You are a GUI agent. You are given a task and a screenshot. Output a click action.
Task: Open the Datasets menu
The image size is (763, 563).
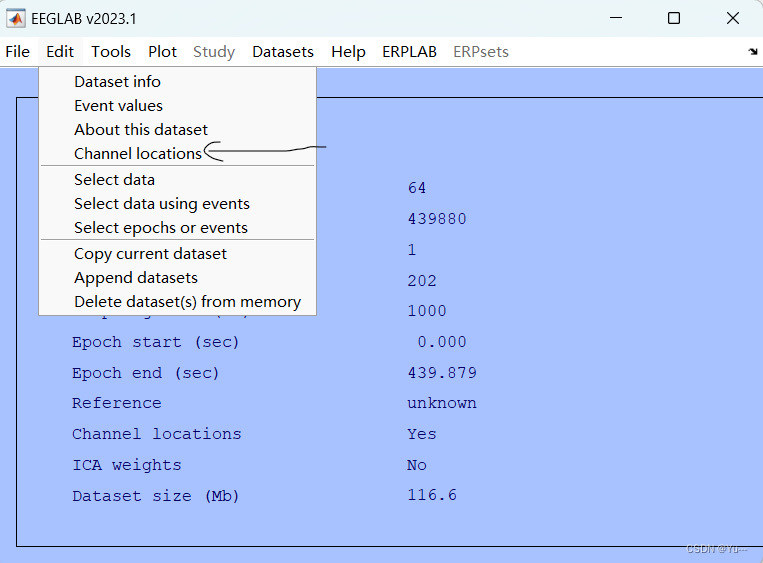283,52
